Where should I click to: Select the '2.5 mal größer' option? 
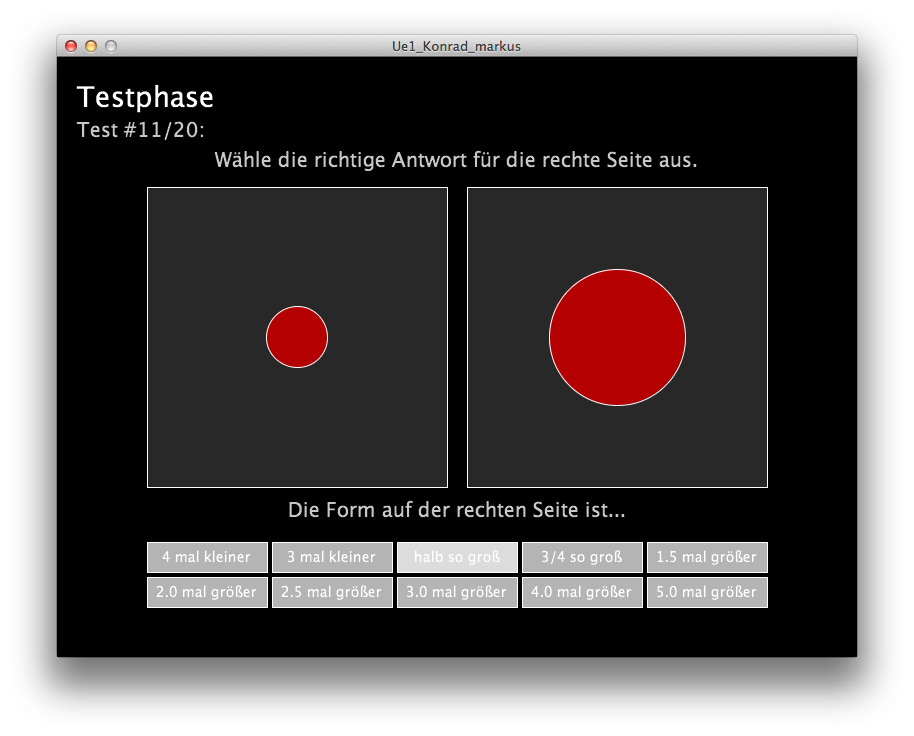(x=332, y=592)
